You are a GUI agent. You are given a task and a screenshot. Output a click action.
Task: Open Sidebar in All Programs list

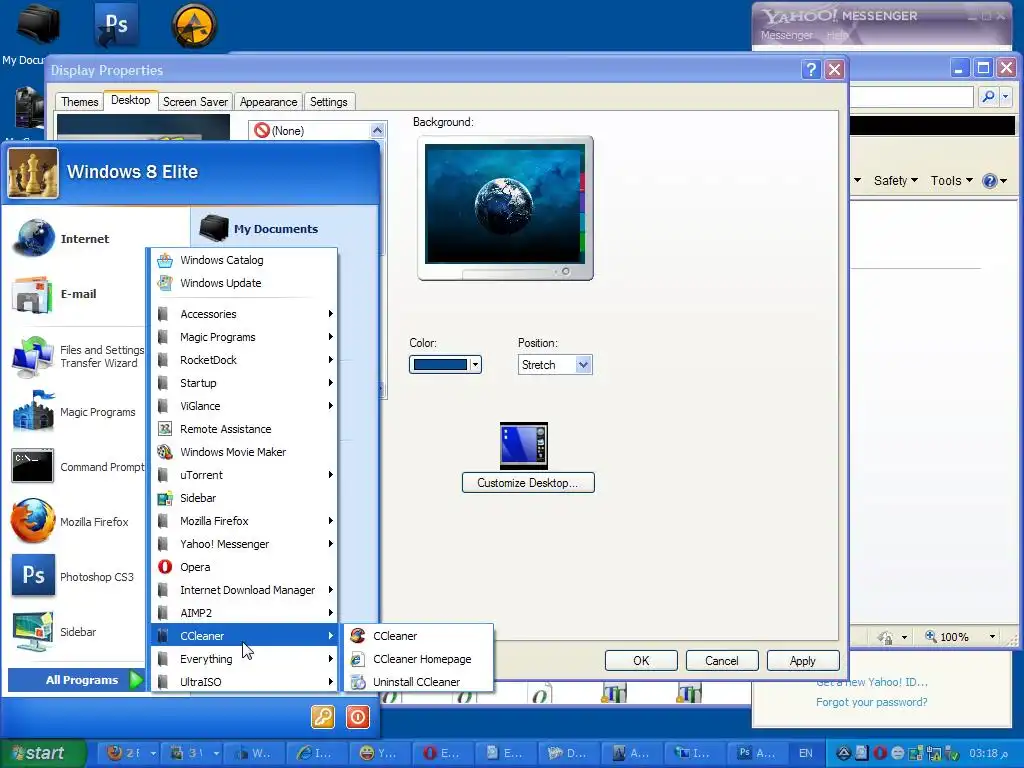click(x=244, y=498)
